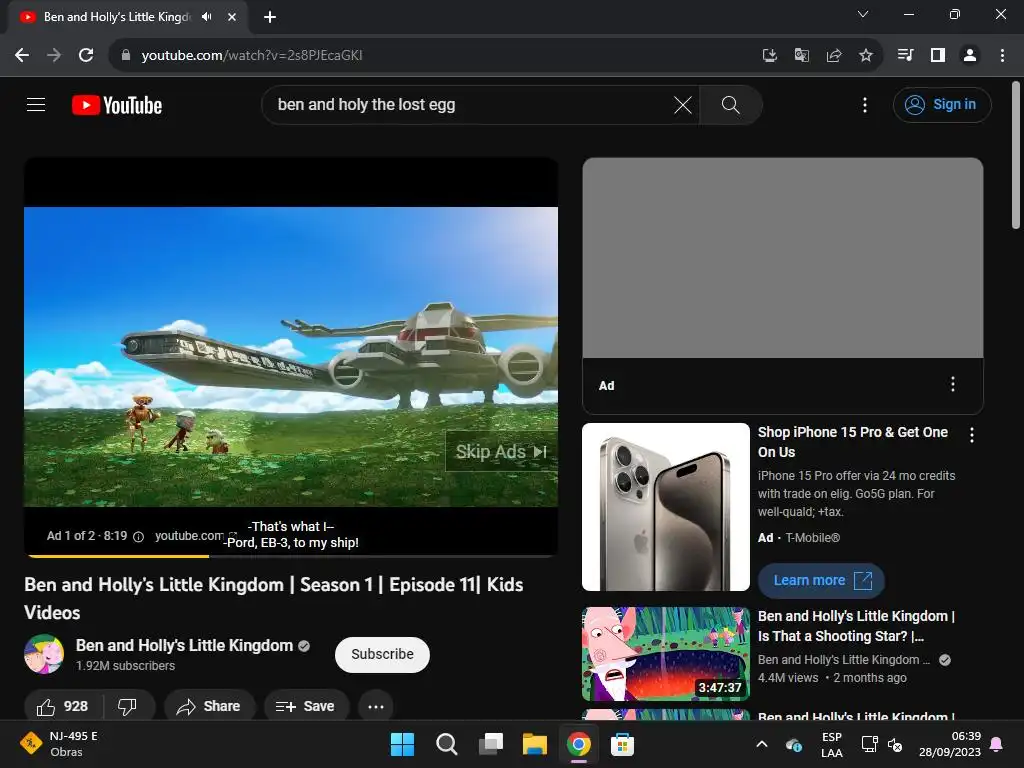Screen dimensions: 1024x768
Task: Bookmark this tab with star icon
Action: pyautogui.click(x=866, y=55)
